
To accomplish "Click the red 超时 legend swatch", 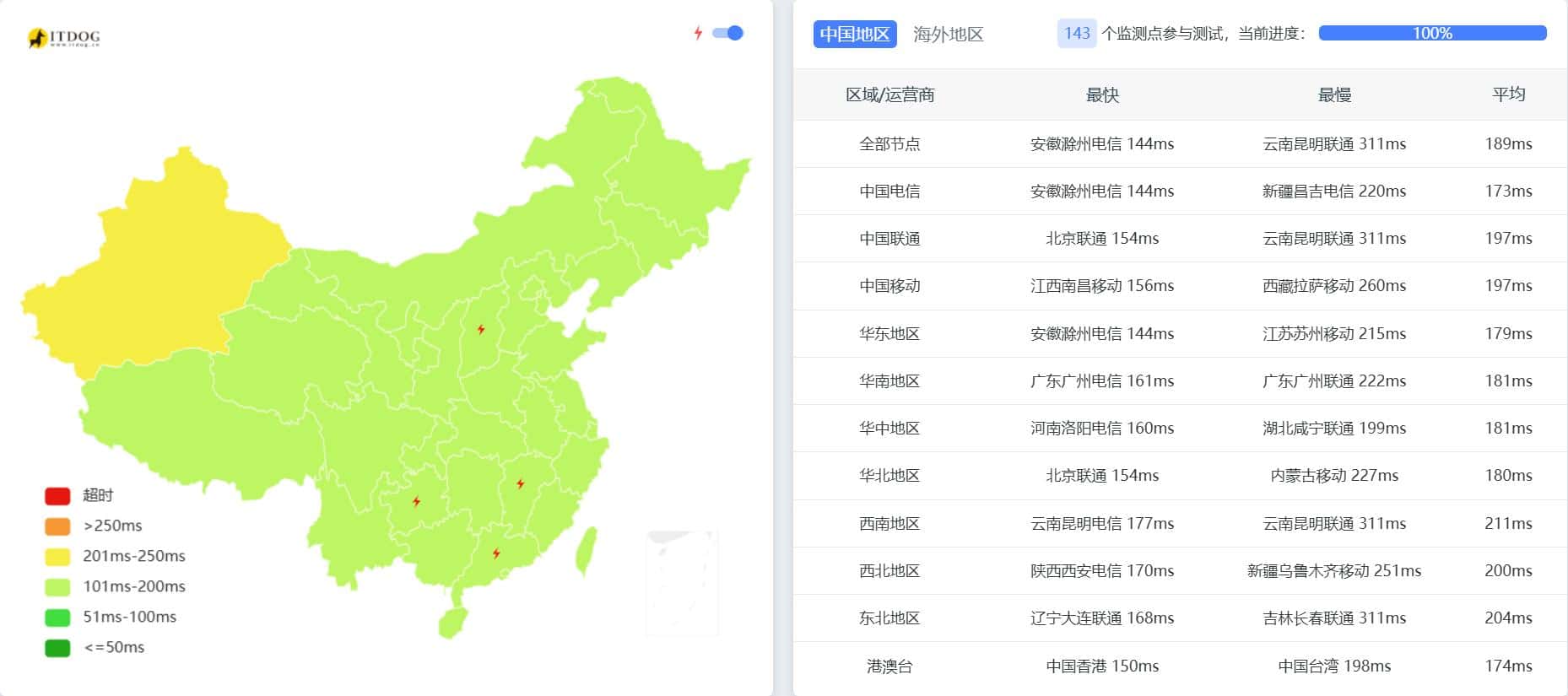I will coord(57,495).
